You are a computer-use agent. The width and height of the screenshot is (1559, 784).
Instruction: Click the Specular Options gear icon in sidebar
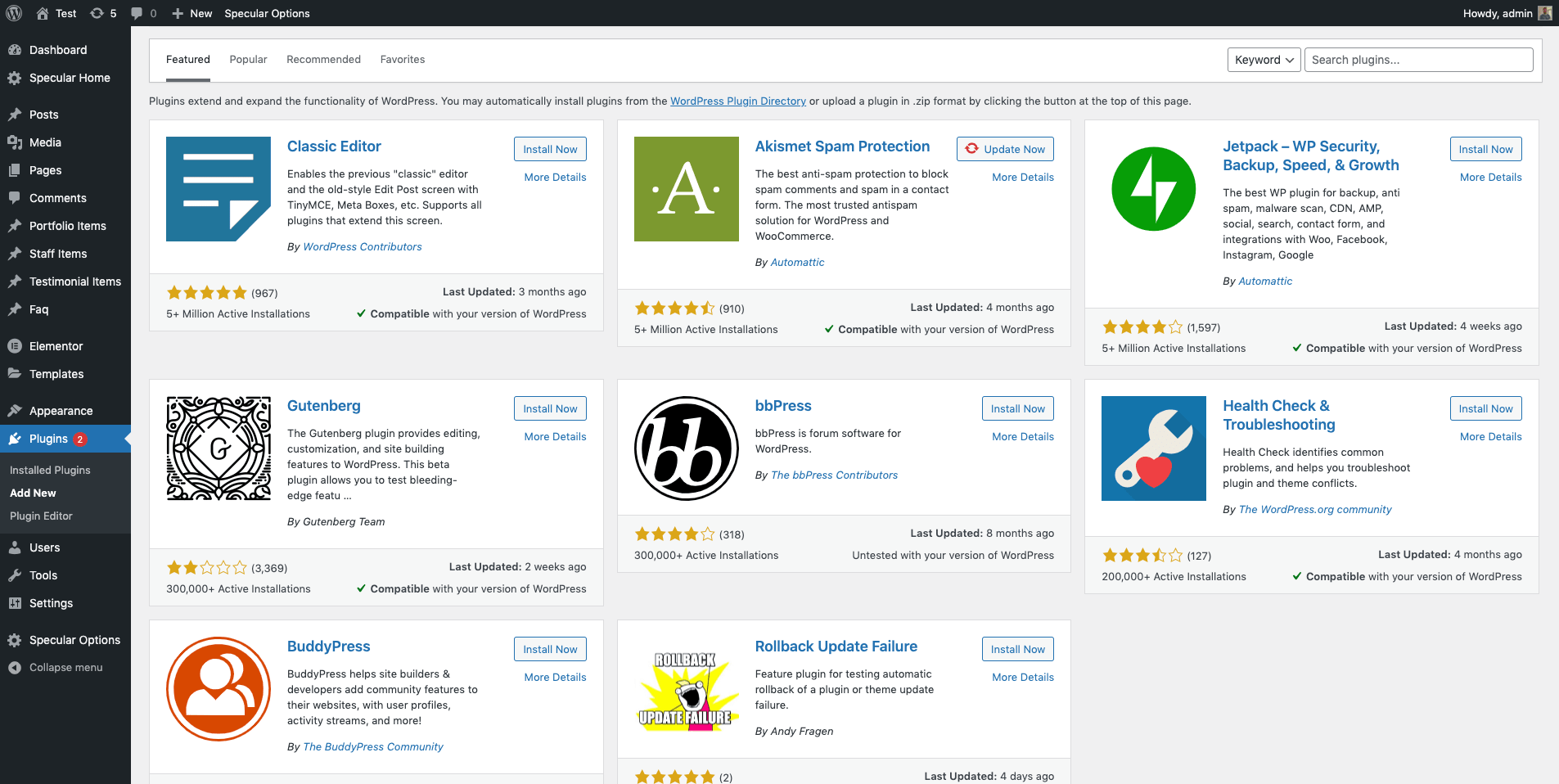[15, 640]
